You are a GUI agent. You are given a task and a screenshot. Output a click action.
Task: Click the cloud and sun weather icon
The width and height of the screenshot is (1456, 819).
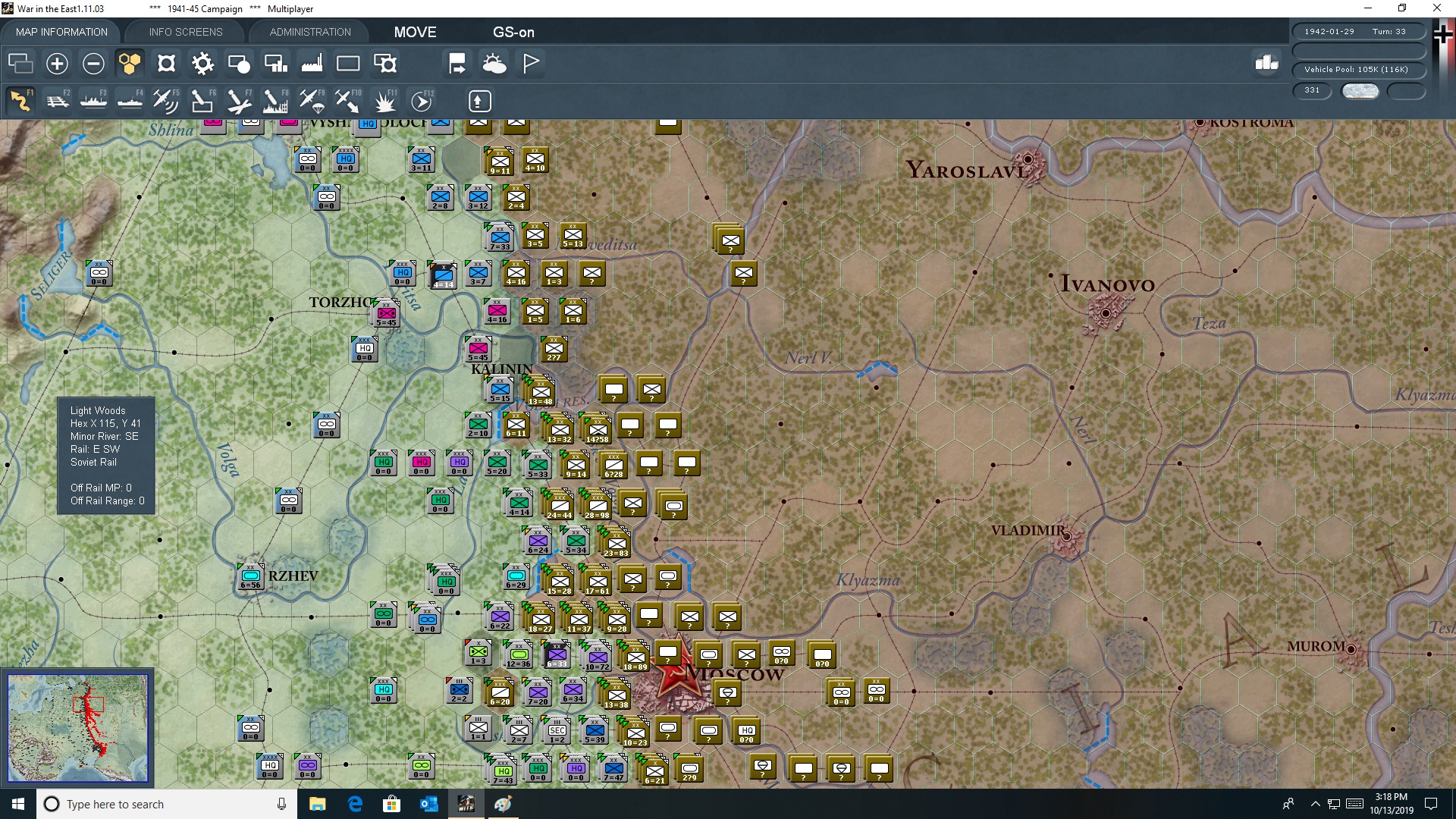(495, 64)
